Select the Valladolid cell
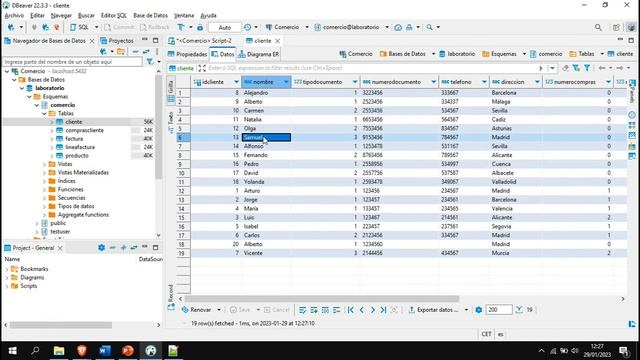 (x=516, y=182)
